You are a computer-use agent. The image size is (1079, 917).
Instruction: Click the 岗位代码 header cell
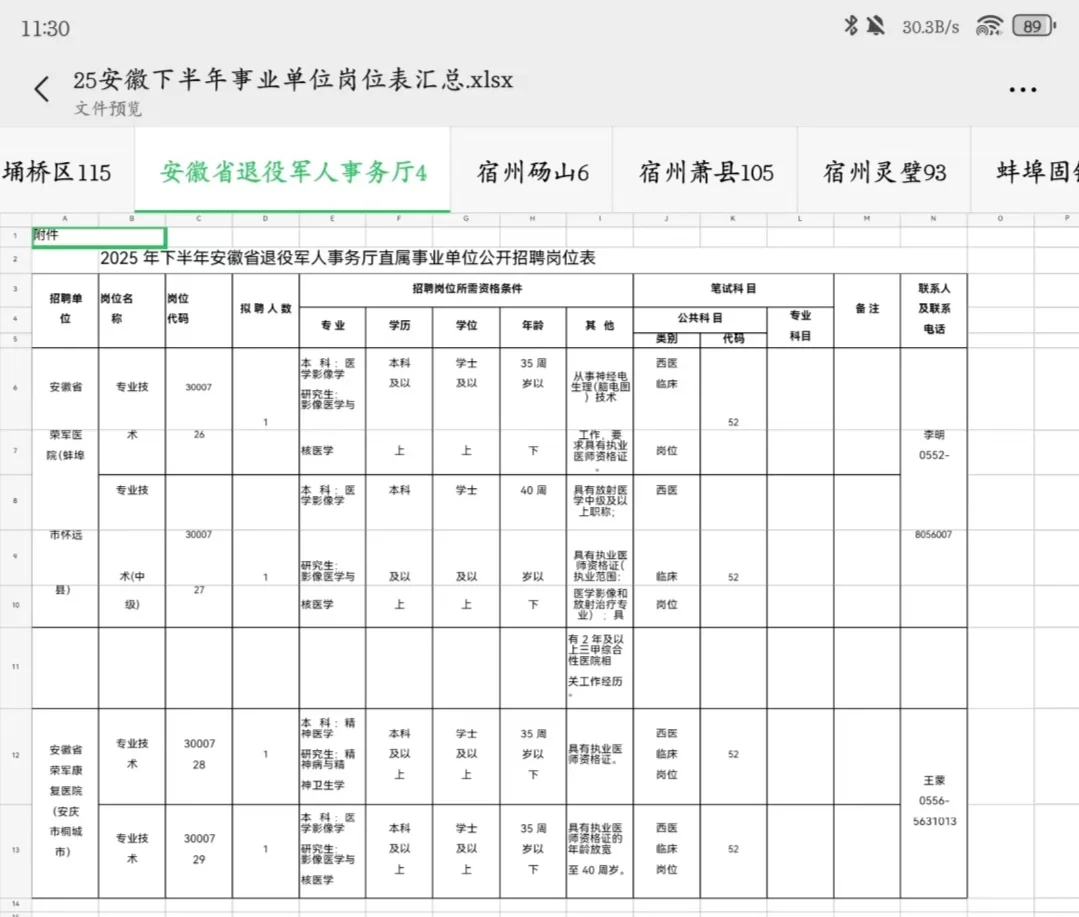[199, 310]
